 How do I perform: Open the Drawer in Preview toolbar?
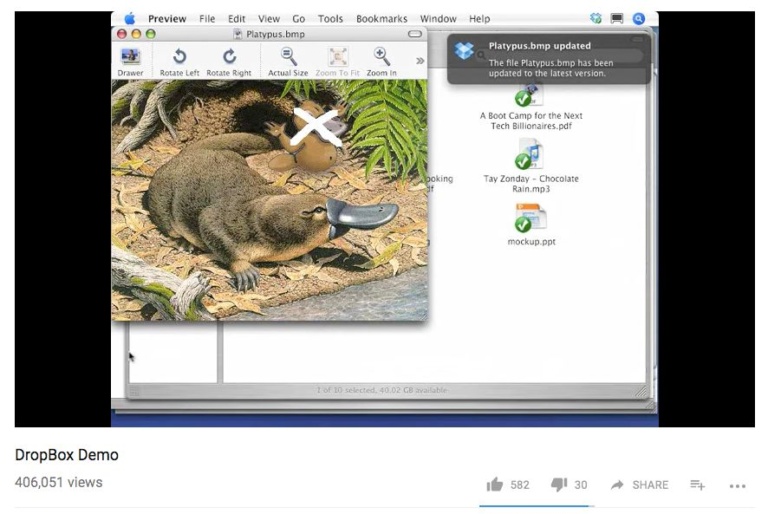(130, 57)
